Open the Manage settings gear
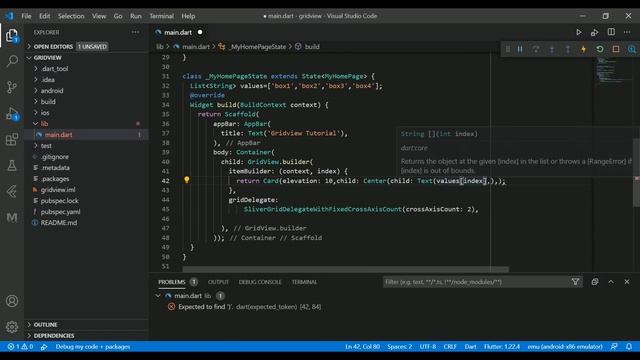The image size is (640, 360). click(x=12, y=327)
